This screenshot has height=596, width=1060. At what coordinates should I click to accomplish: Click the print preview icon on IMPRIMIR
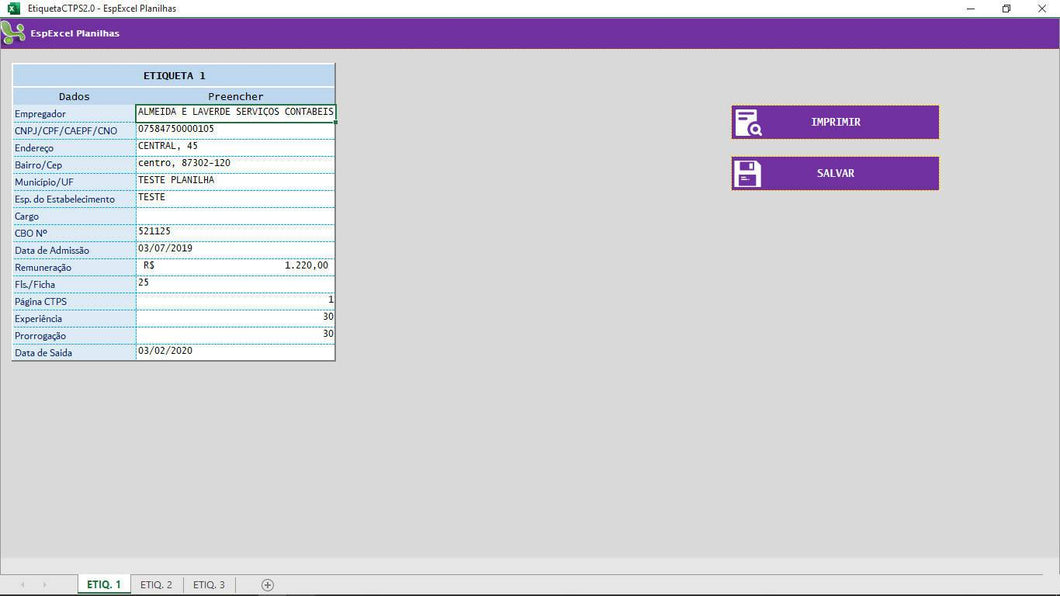[x=748, y=123]
